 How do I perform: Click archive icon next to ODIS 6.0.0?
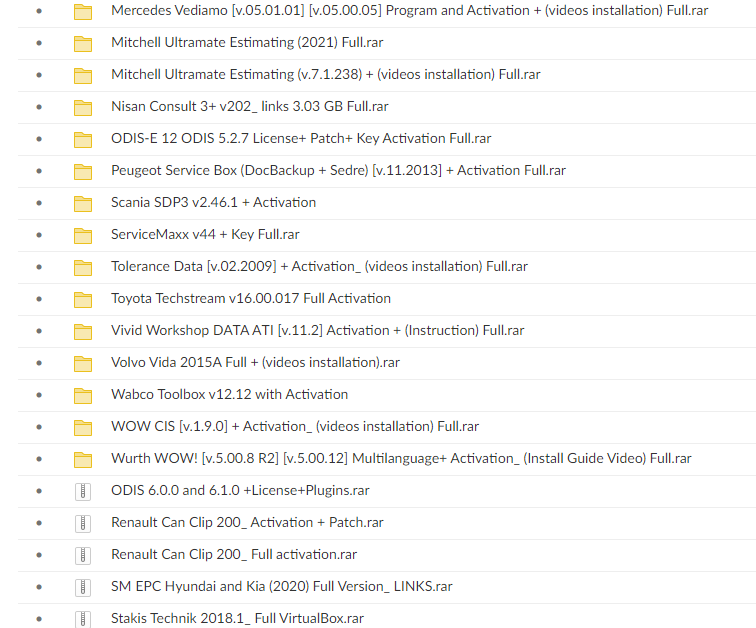click(83, 491)
